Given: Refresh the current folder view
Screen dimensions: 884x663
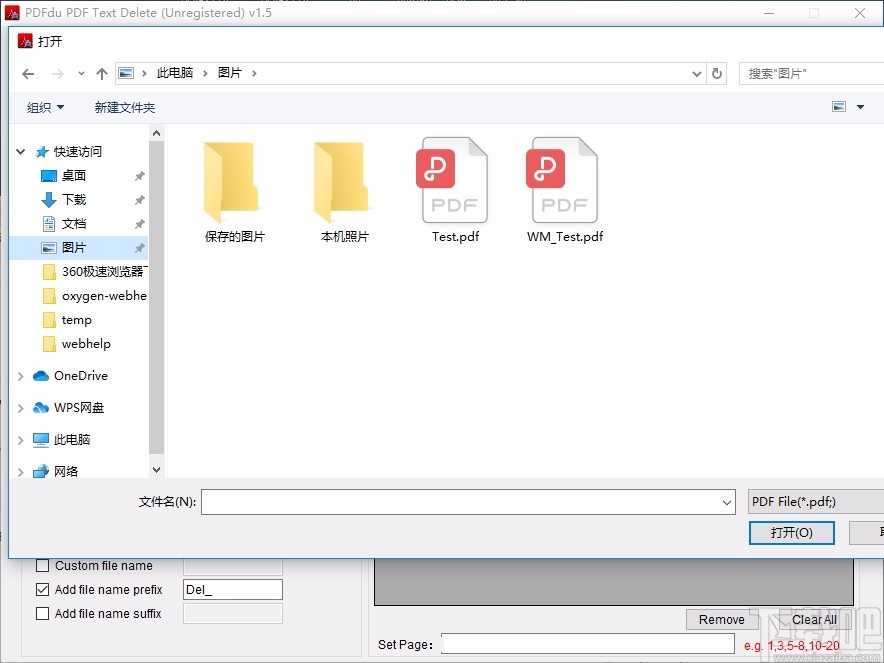Looking at the screenshot, I should [x=718, y=73].
